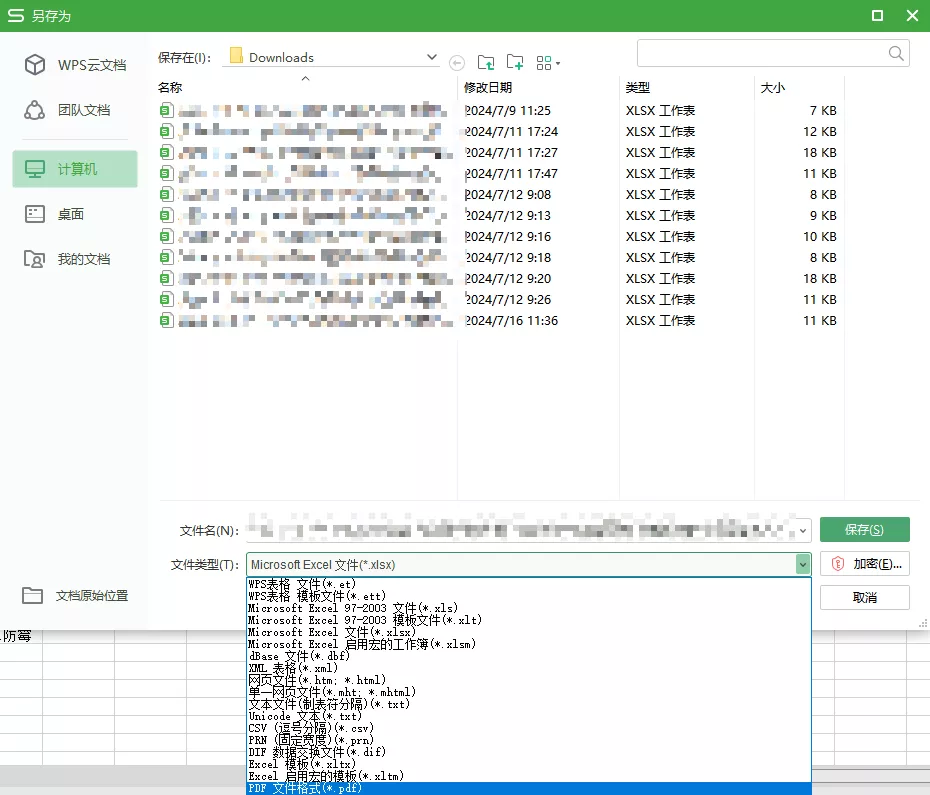Select 计算机 in the location sidebar

(75, 169)
